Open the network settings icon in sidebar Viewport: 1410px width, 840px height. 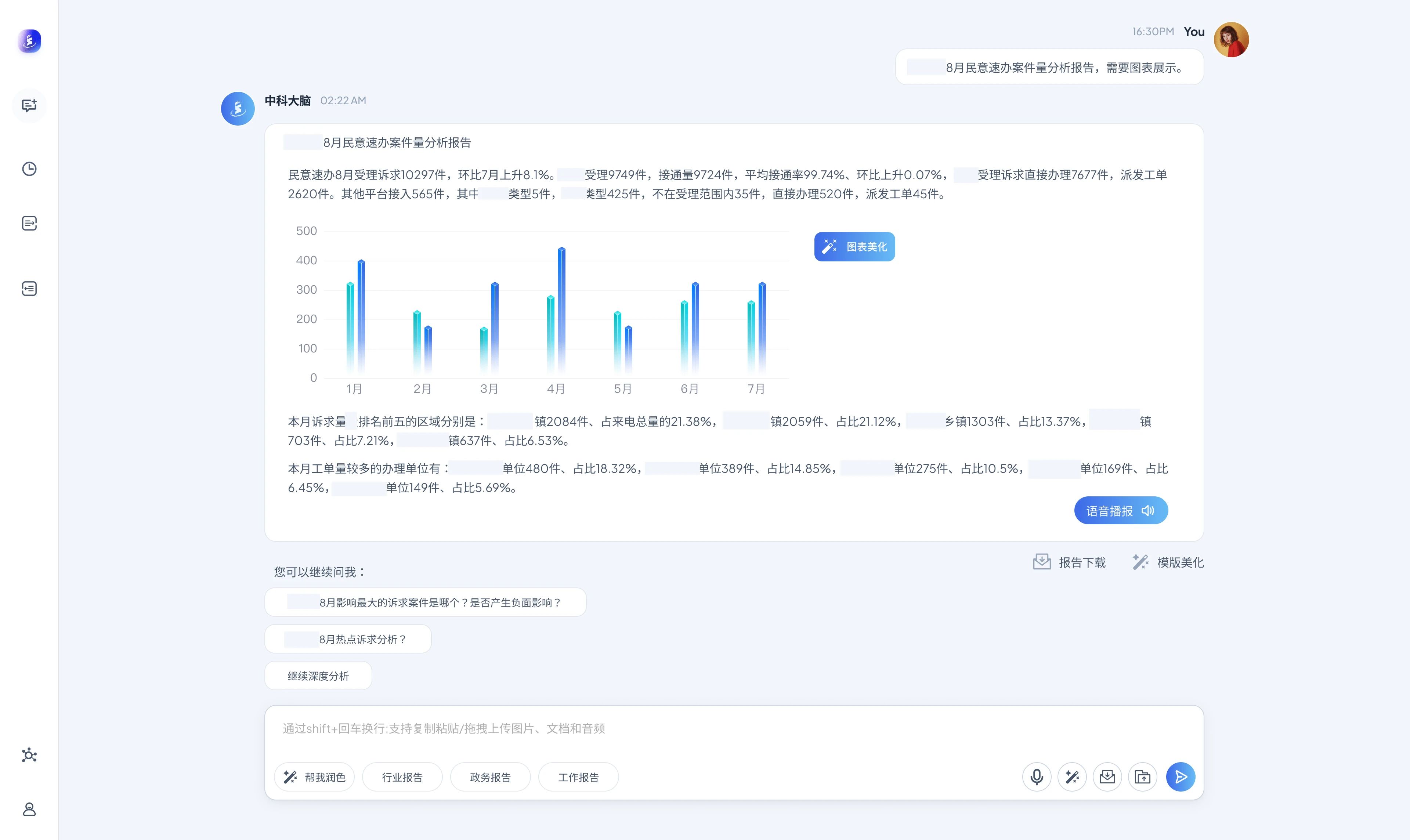[x=29, y=755]
